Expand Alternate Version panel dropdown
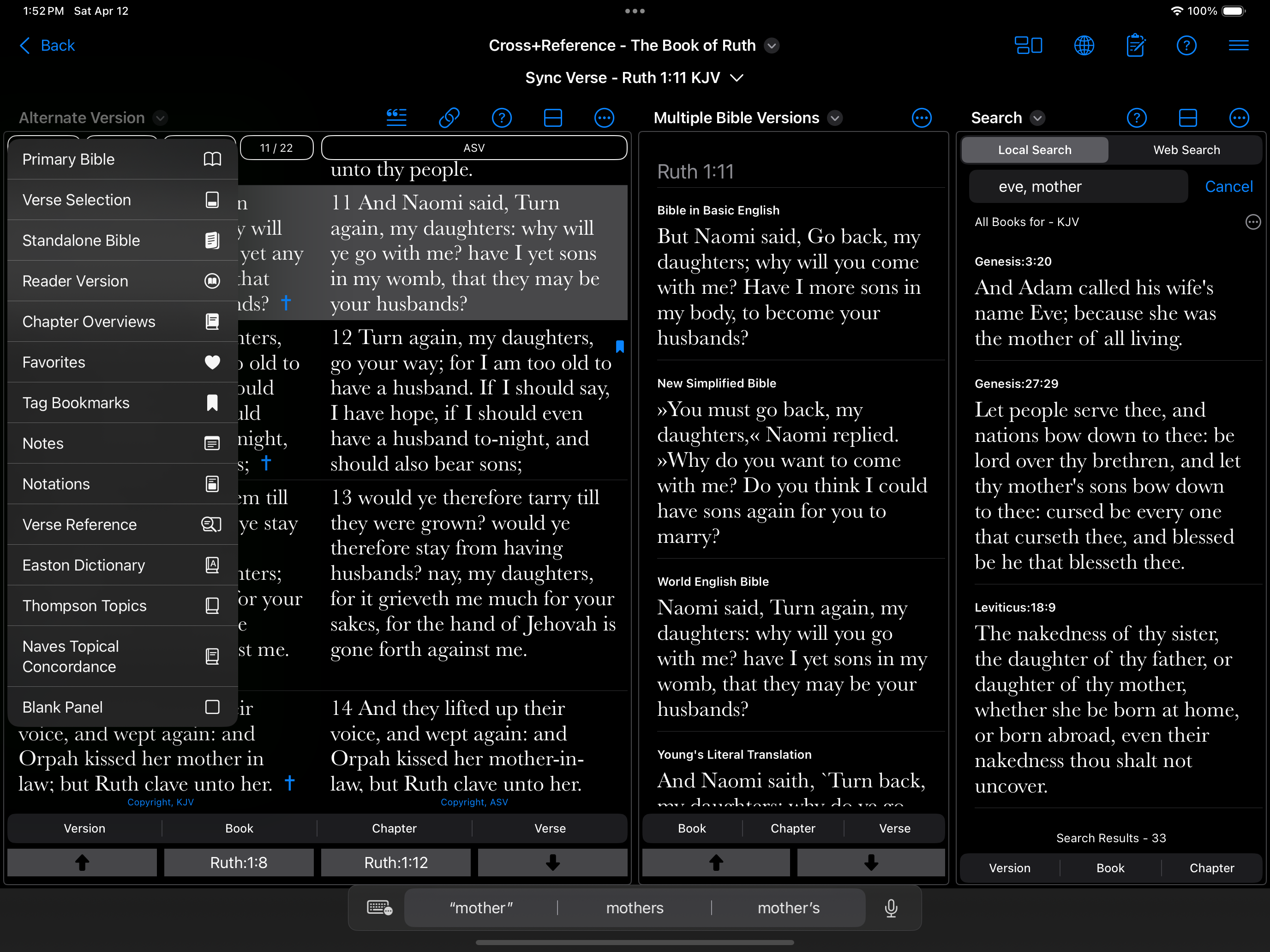The width and height of the screenshot is (1270, 952). (x=160, y=118)
